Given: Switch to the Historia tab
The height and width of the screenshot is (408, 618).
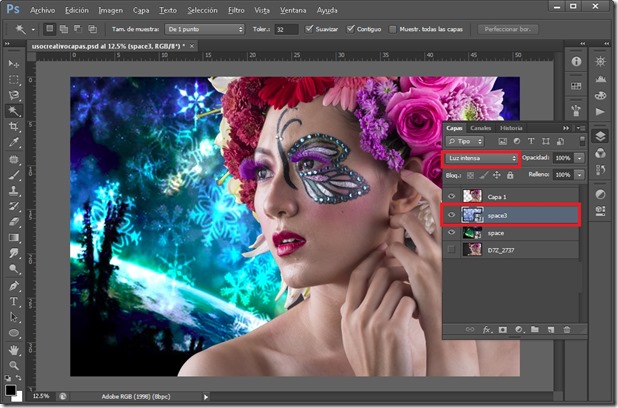Looking at the screenshot, I should (x=511, y=128).
